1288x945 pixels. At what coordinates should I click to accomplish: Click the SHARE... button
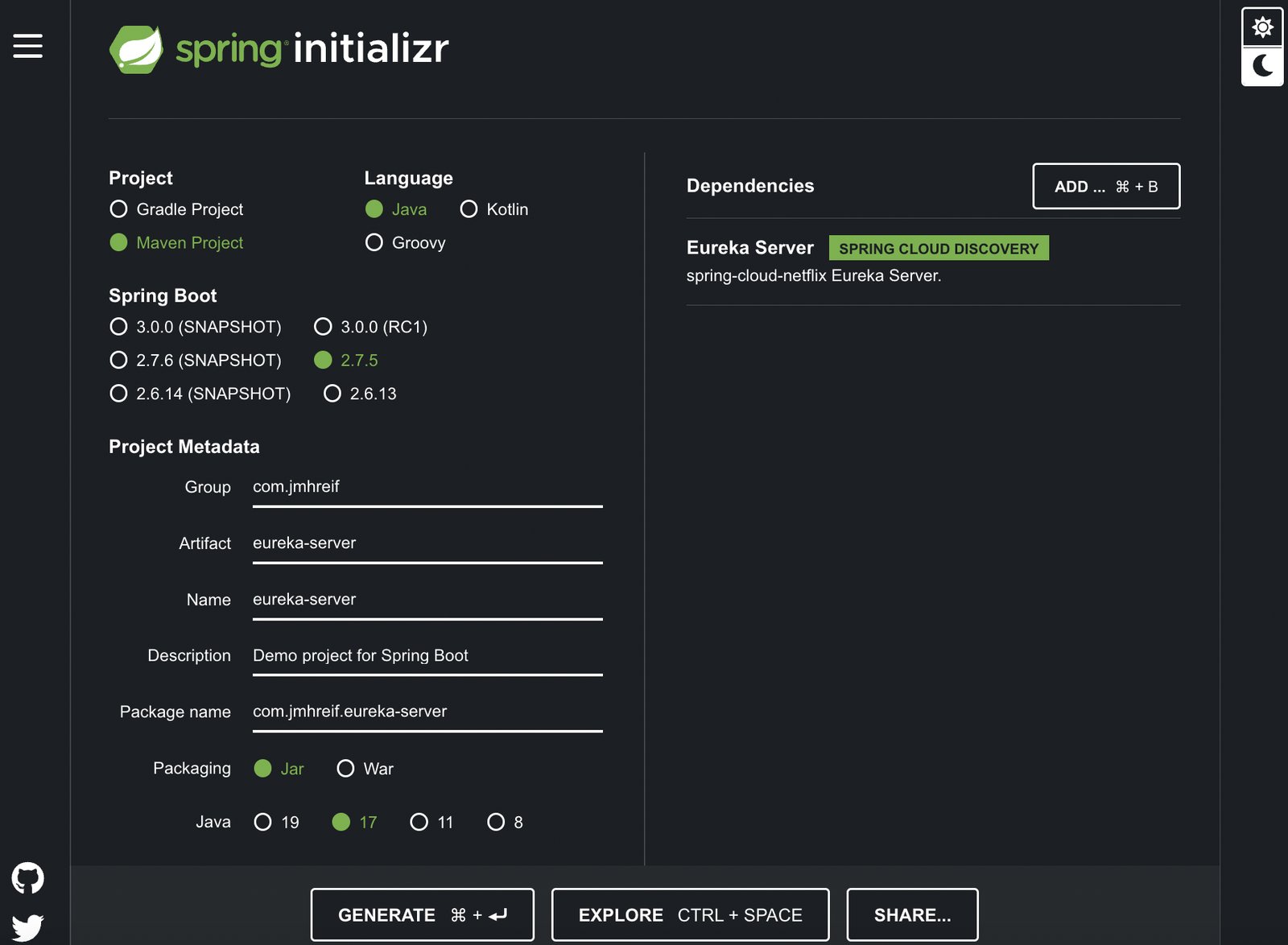pos(913,915)
